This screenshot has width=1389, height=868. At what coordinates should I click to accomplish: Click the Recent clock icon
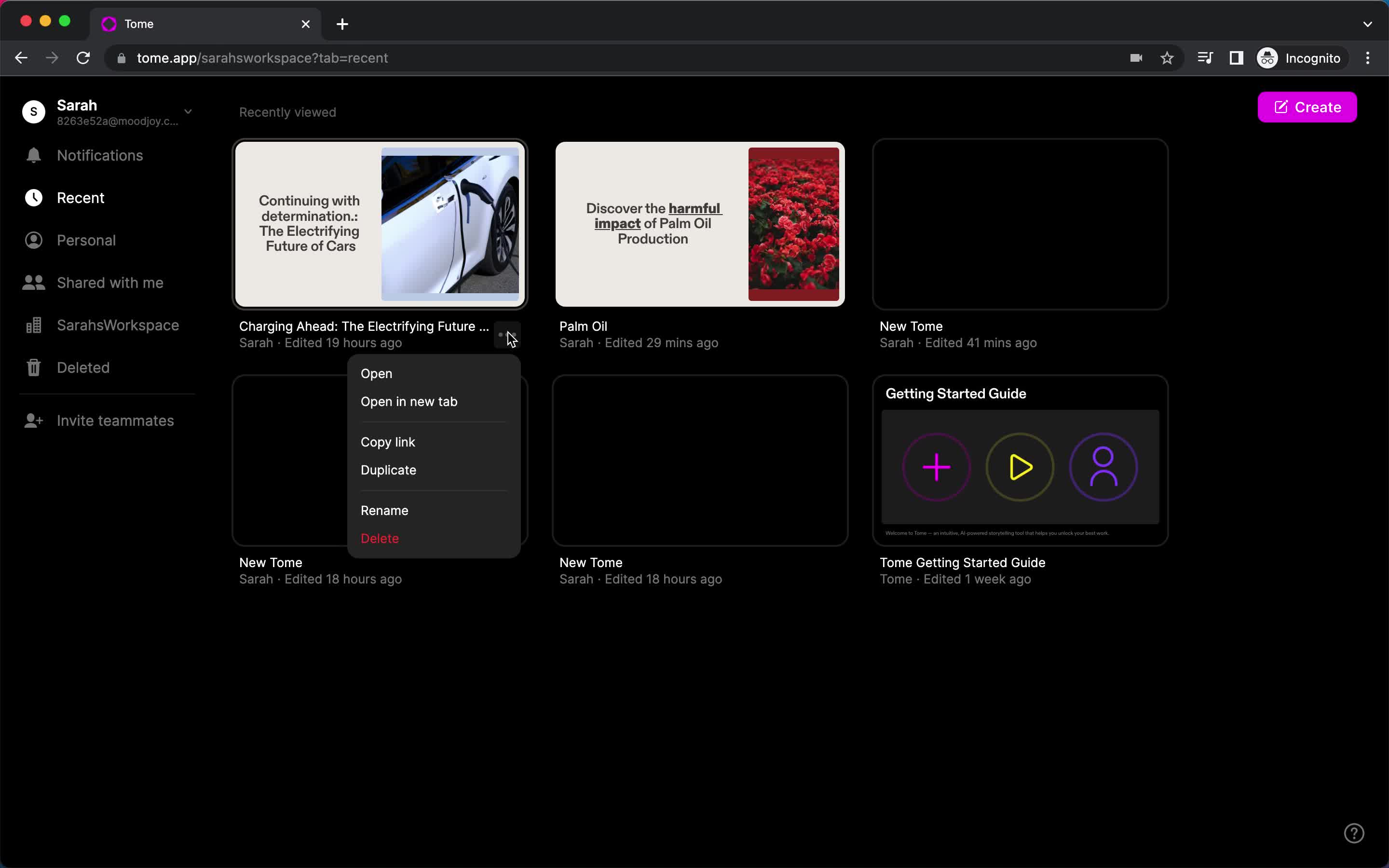[x=33, y=198]
